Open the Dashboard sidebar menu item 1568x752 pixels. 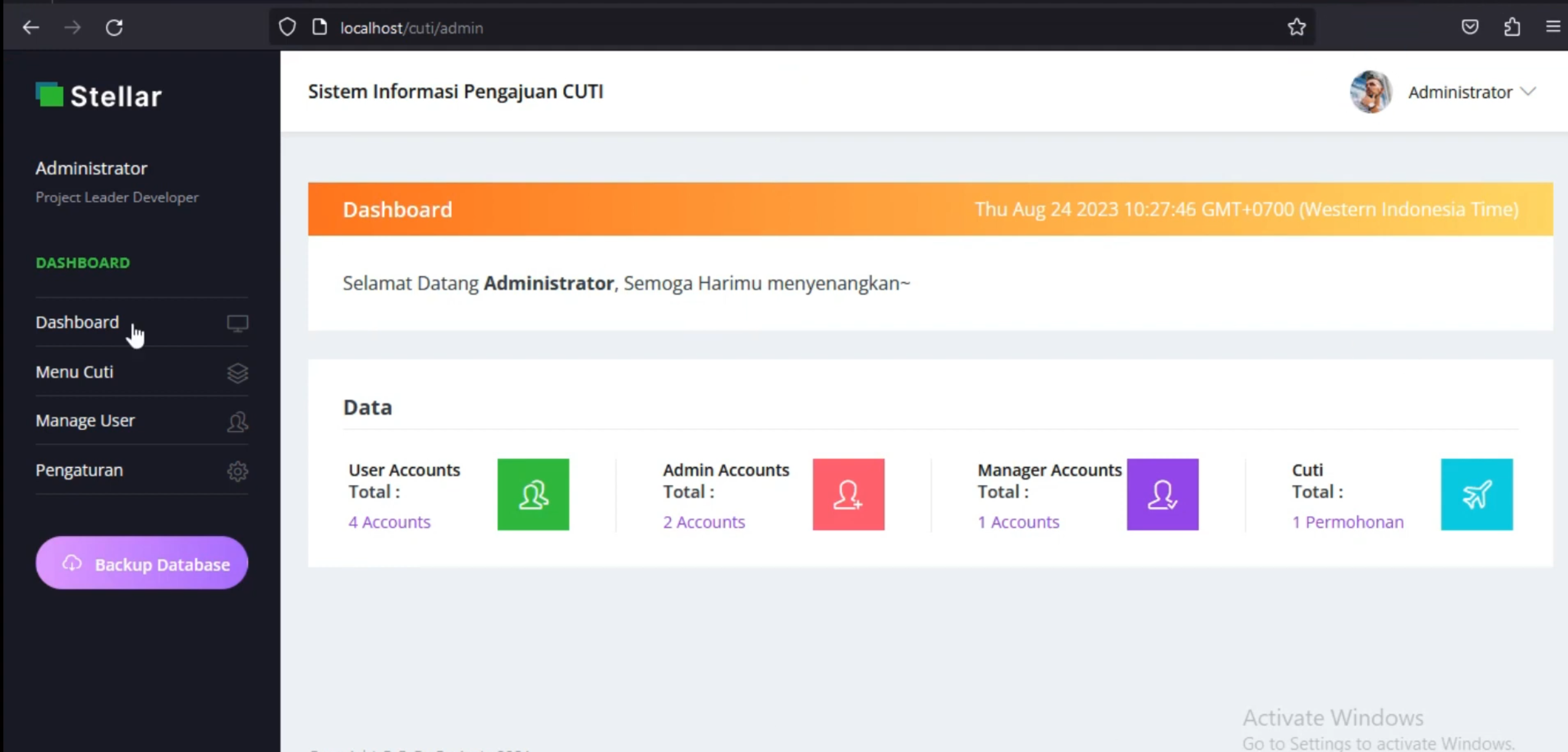(x=142, y=322)
